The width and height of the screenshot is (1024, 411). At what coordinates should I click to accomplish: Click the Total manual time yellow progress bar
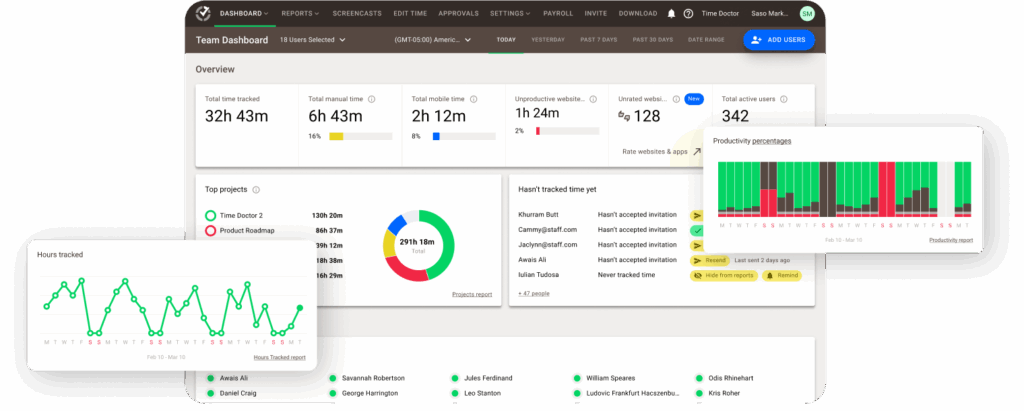click(x=337, y=135)
